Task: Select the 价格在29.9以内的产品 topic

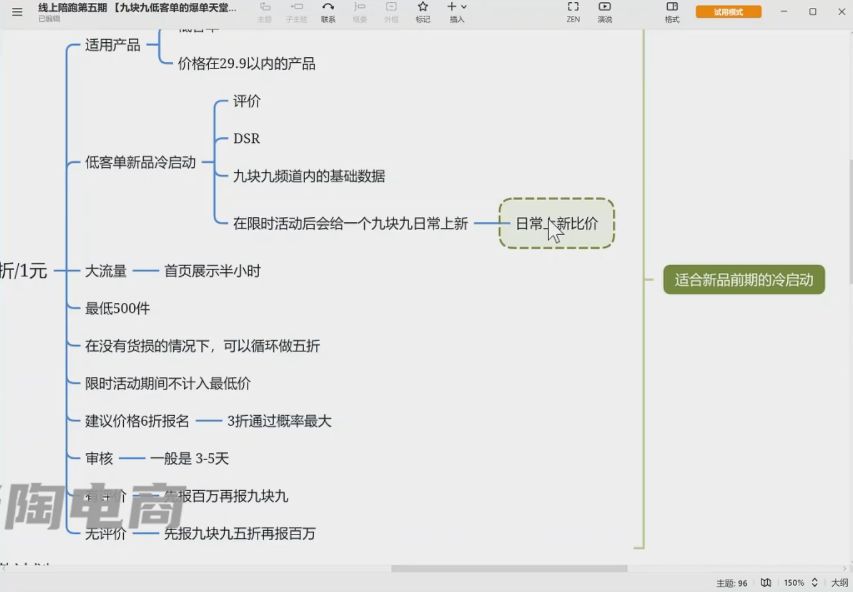Action: click(246, 64)
